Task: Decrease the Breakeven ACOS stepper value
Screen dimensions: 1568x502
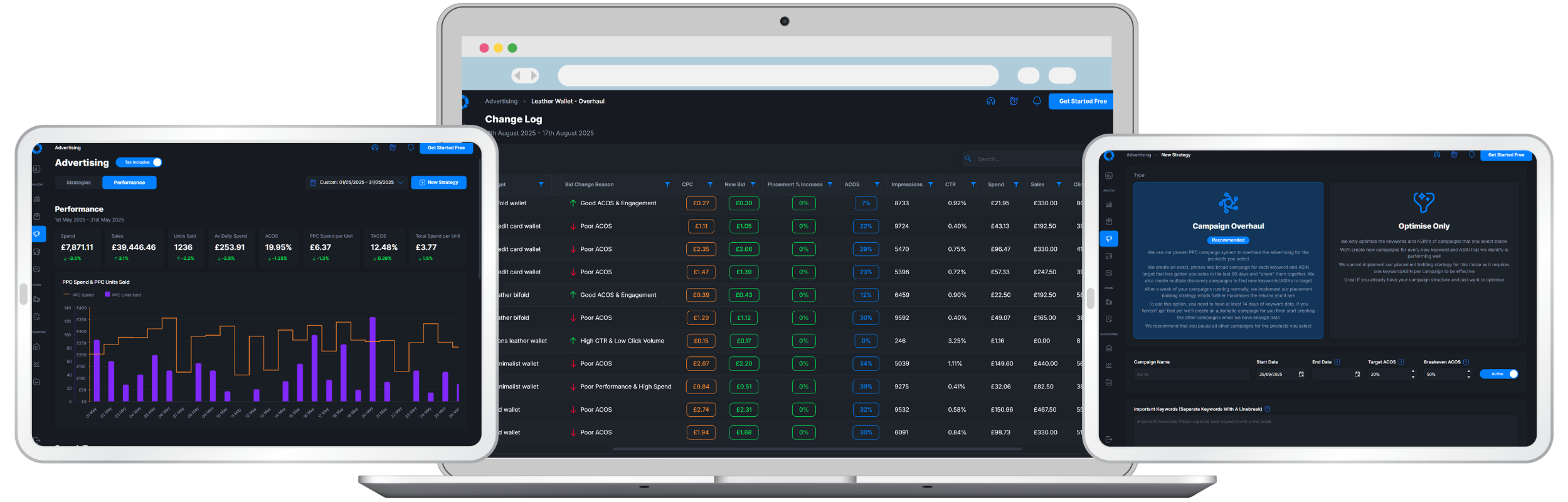Action: coord(1469,377)
